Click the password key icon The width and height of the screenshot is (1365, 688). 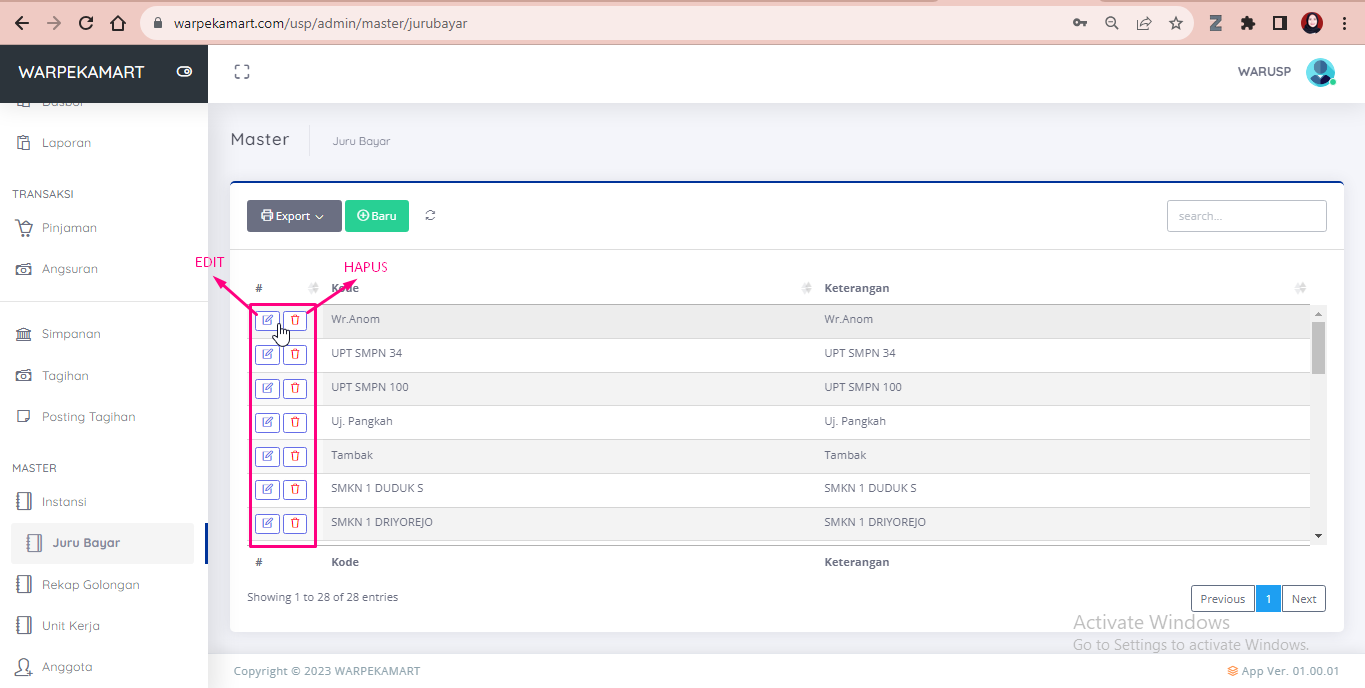[x=1080, y=23]
